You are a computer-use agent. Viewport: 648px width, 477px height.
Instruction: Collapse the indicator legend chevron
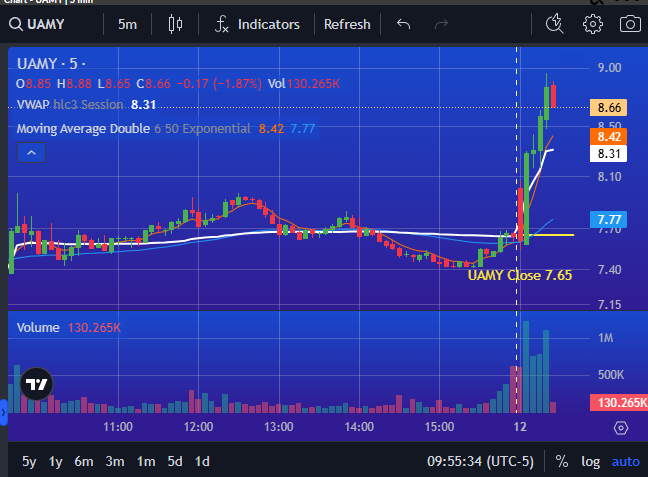tap(31, 153)
